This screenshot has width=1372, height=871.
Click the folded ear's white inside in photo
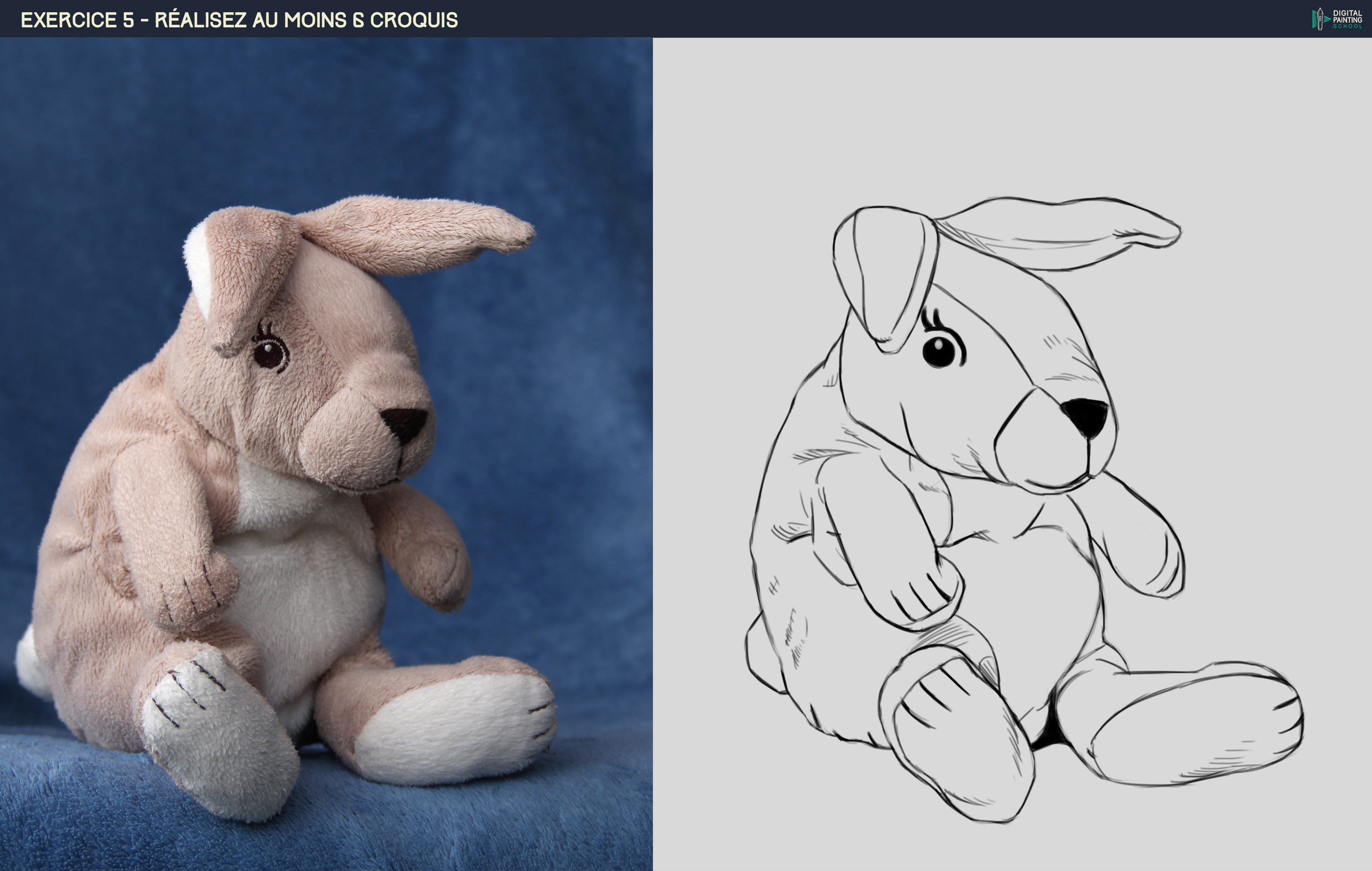(x=200, y=268)
